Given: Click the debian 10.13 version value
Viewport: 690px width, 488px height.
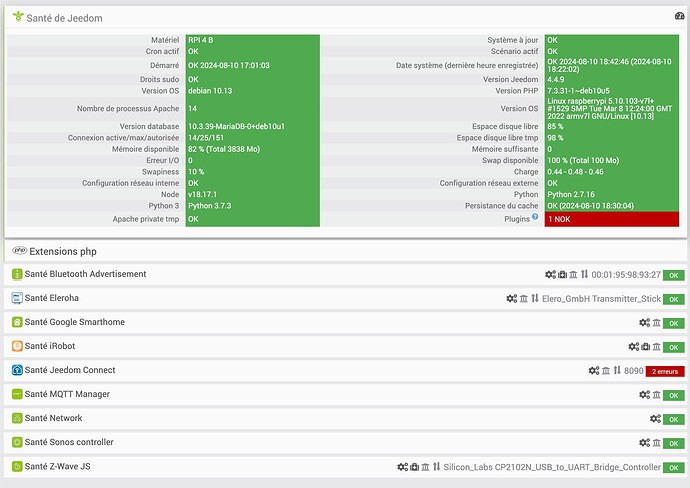Looking at the screenshot, I should tap(210, 91).
